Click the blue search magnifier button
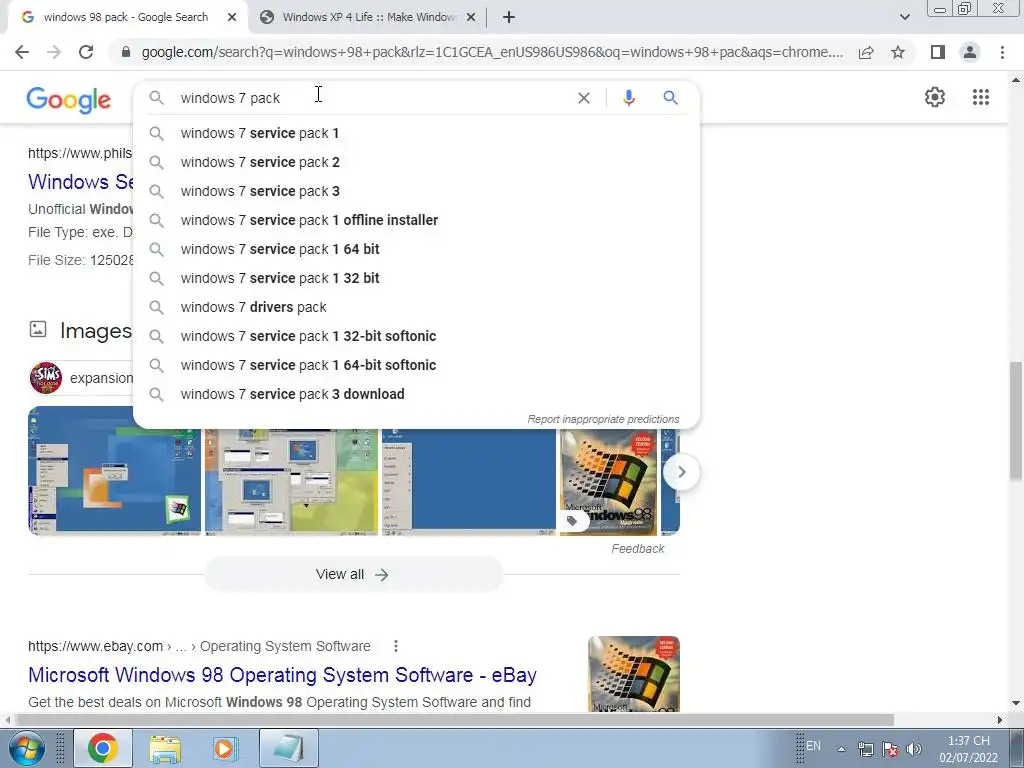The height and width of the screenshot is (768, 1024). pos(670,98)
